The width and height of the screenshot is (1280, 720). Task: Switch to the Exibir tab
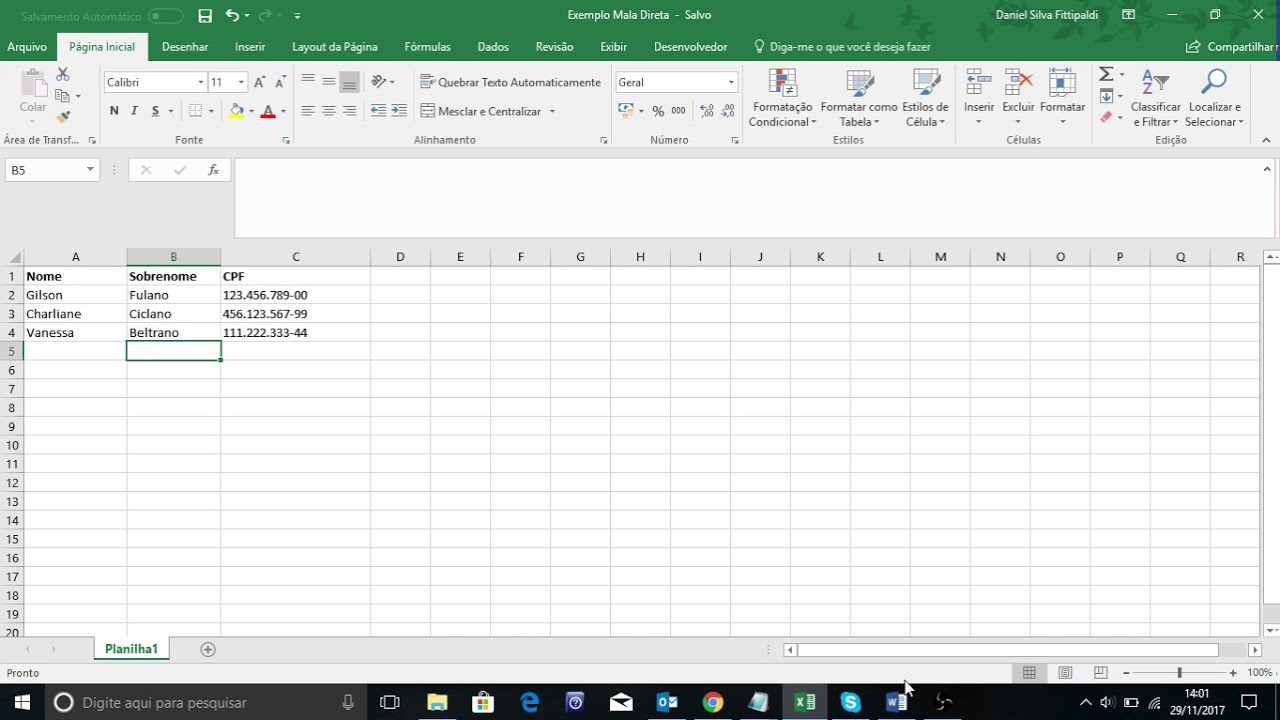click(x=613, y=47)
